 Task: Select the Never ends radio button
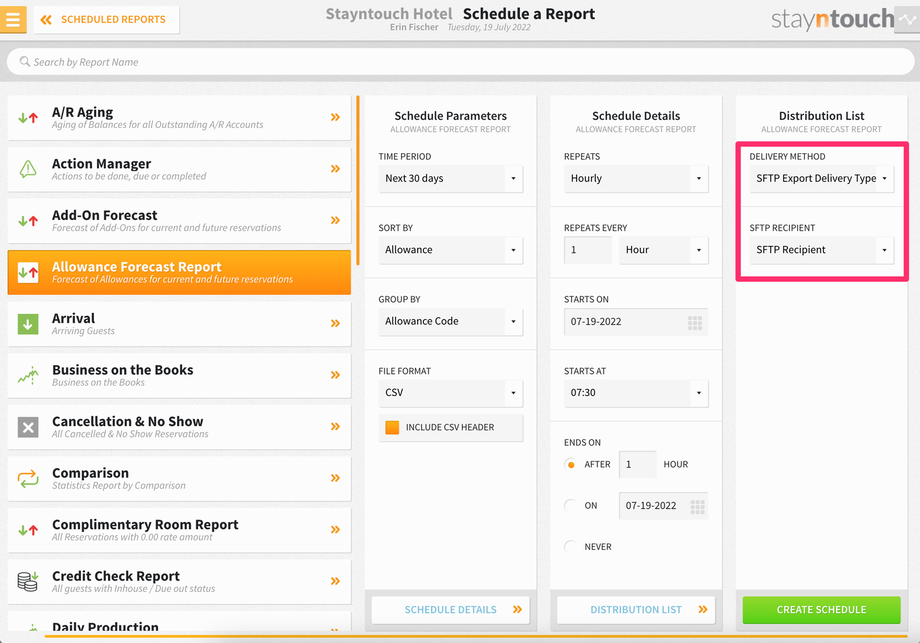click(570, 547)
